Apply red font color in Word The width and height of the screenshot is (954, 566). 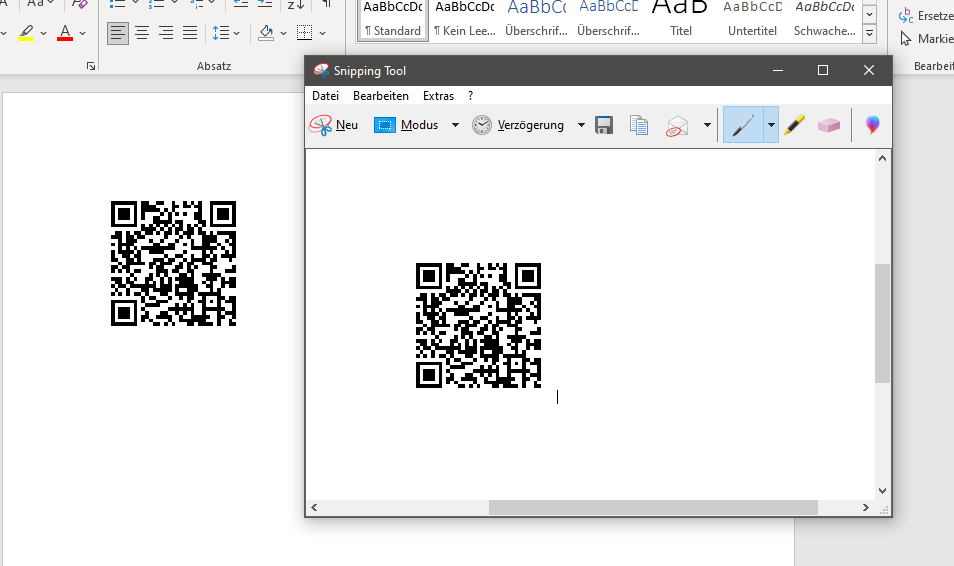tap(65, 33)
